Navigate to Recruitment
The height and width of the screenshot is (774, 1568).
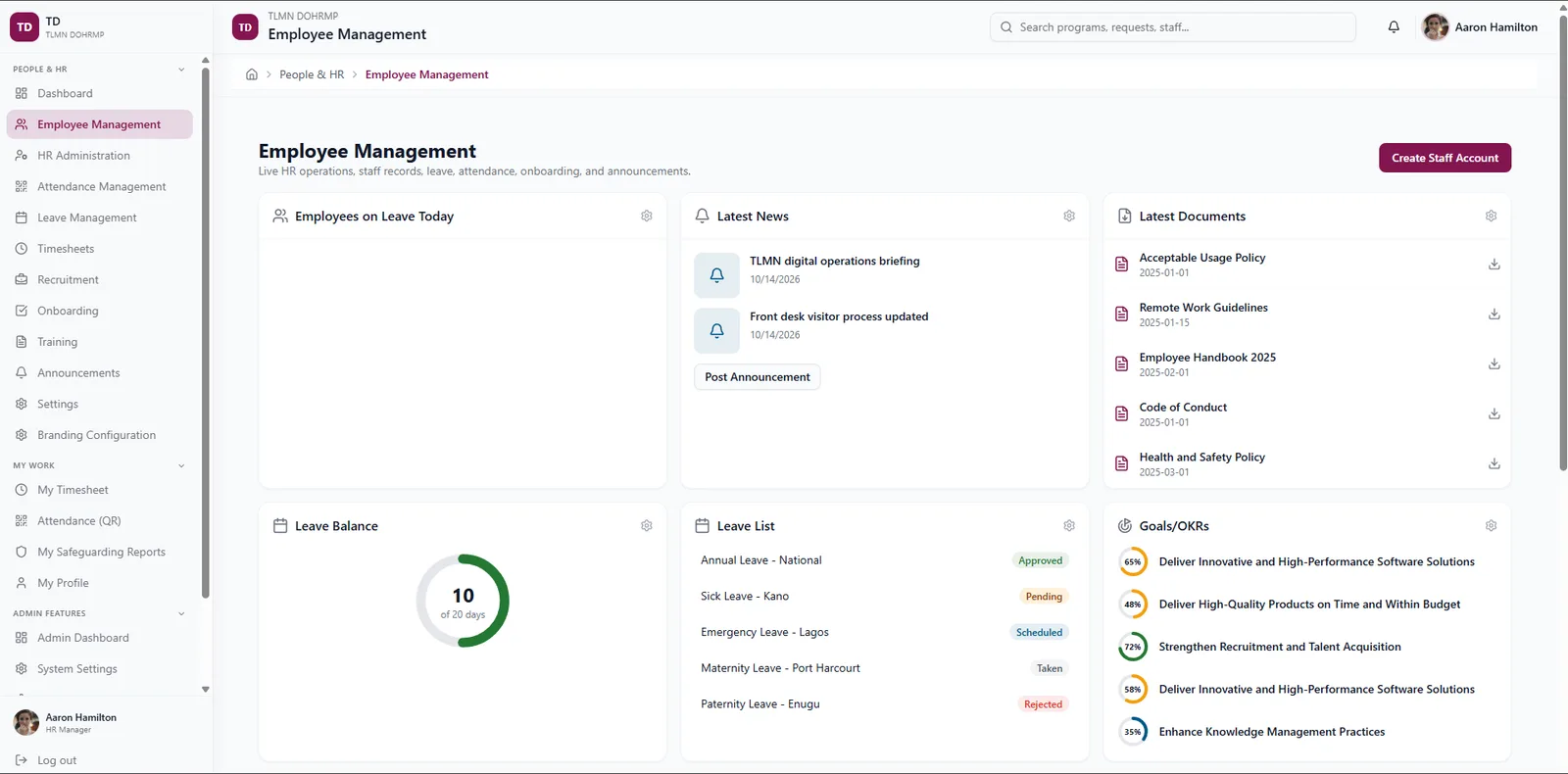point(99,280)
